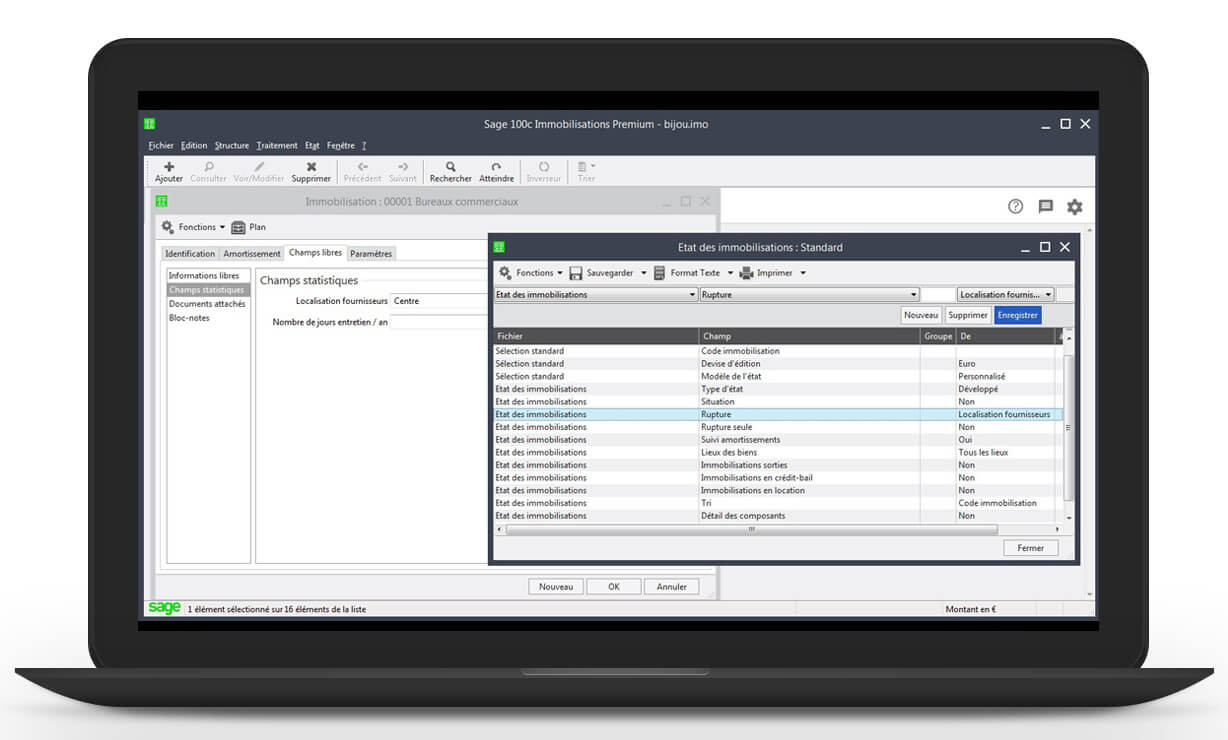Select the 'Lieux des biens' row

click(x=779, y=452)
